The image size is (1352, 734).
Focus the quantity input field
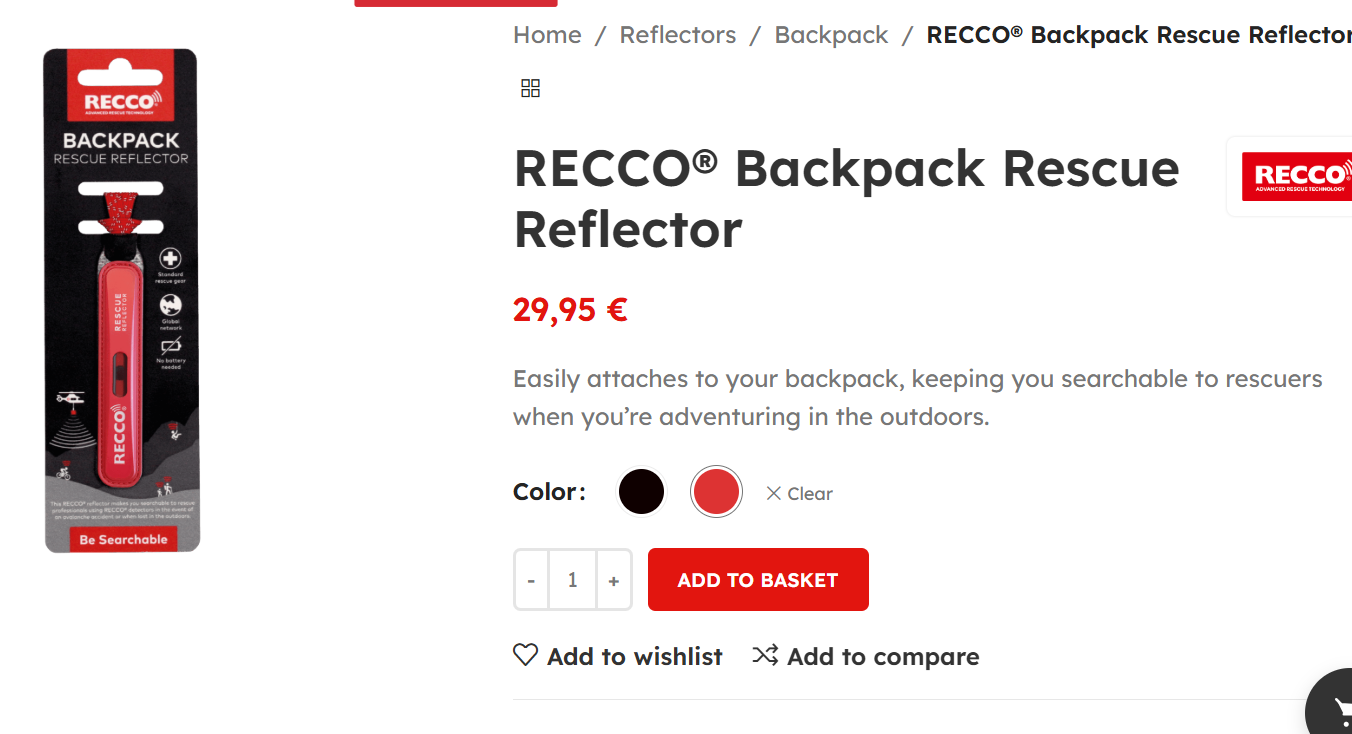[572, 580]
